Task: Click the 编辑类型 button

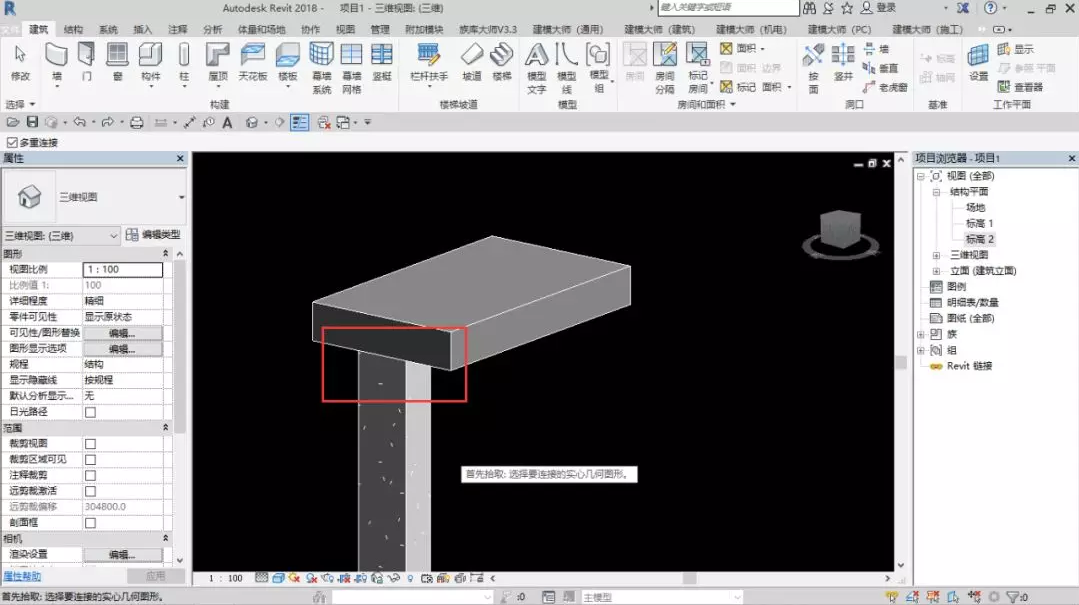Action: coord(153,235)
